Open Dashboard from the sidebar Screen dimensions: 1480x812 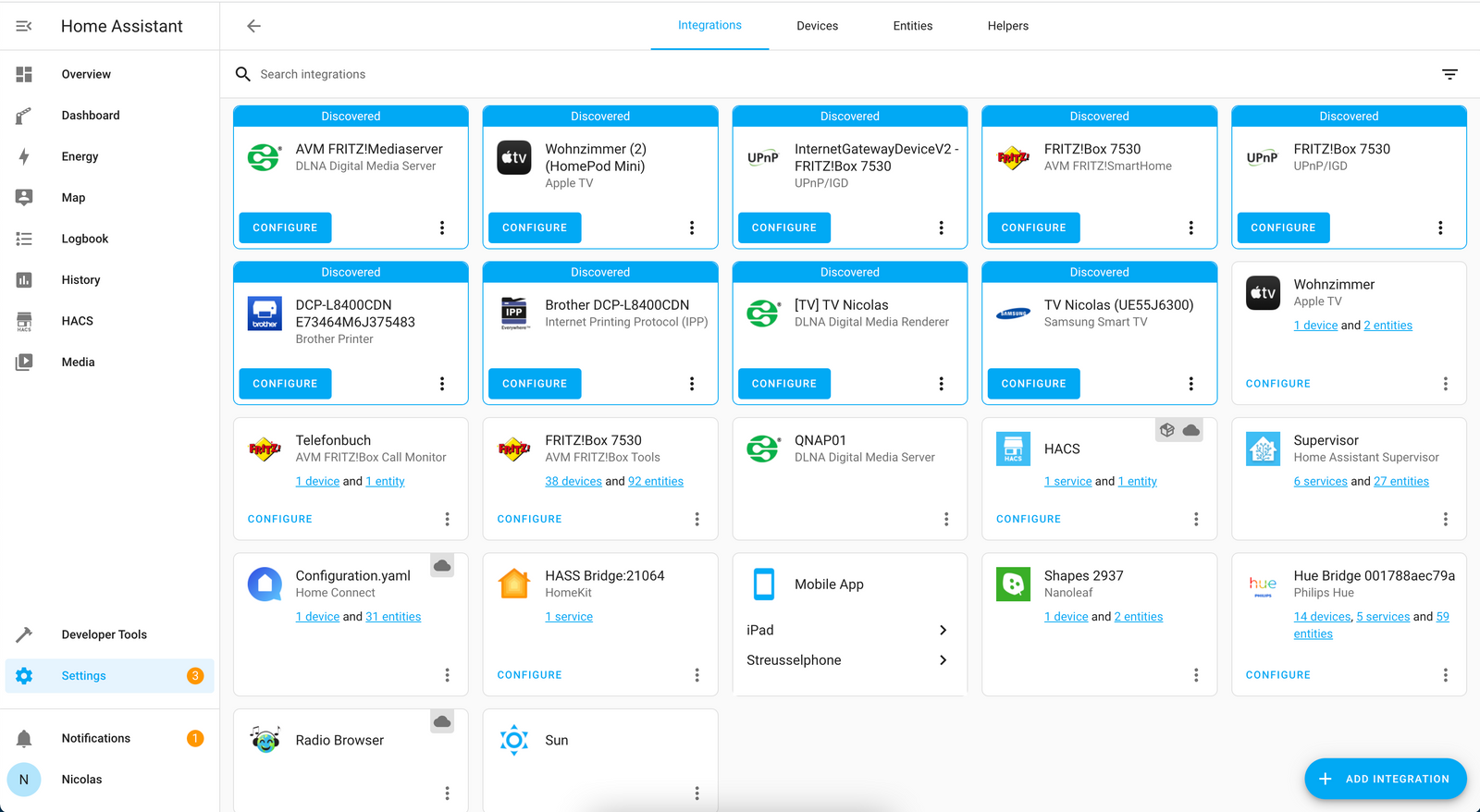[109, 116]
